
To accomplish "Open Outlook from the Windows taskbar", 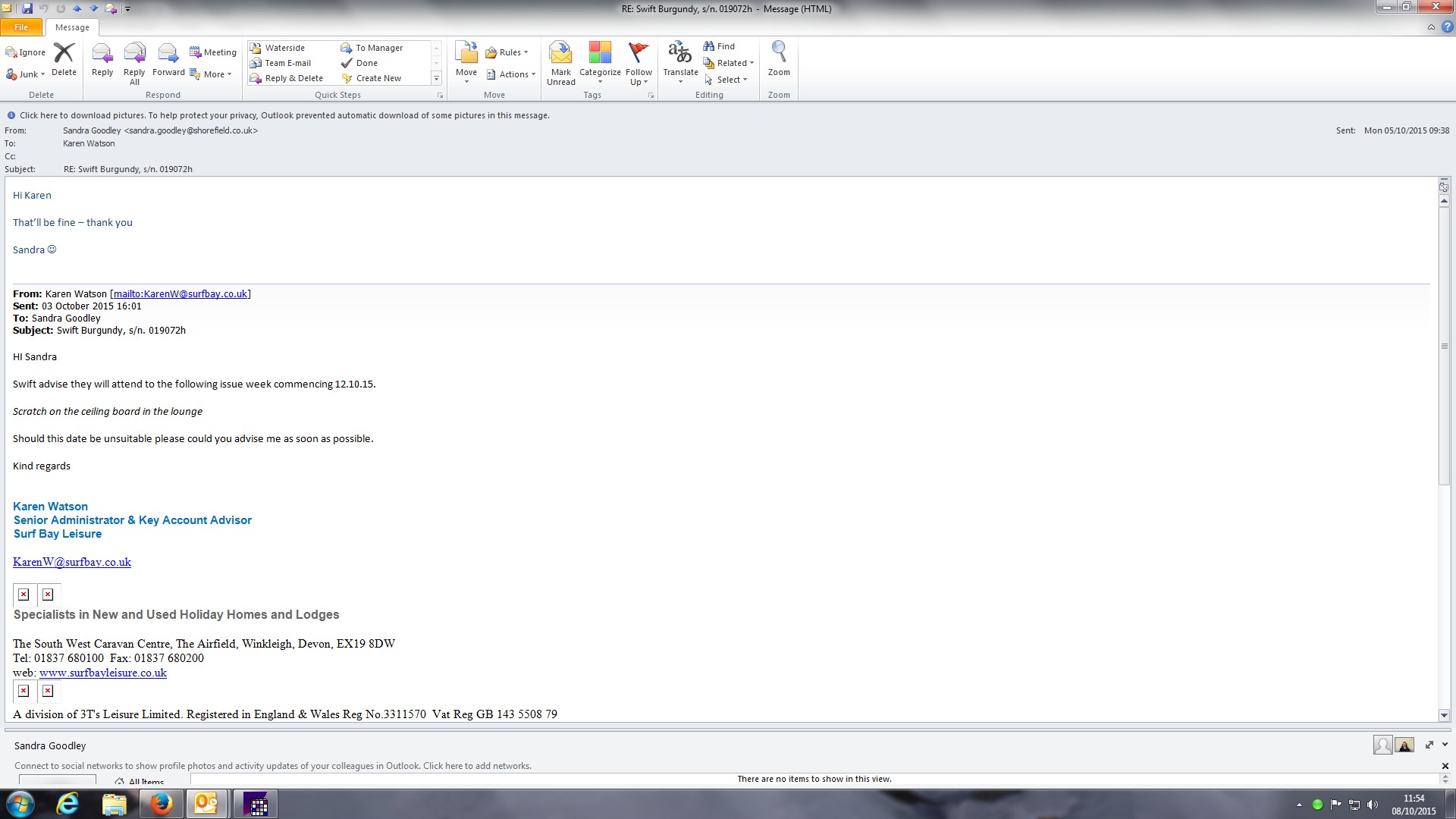I will click(206, 804).
